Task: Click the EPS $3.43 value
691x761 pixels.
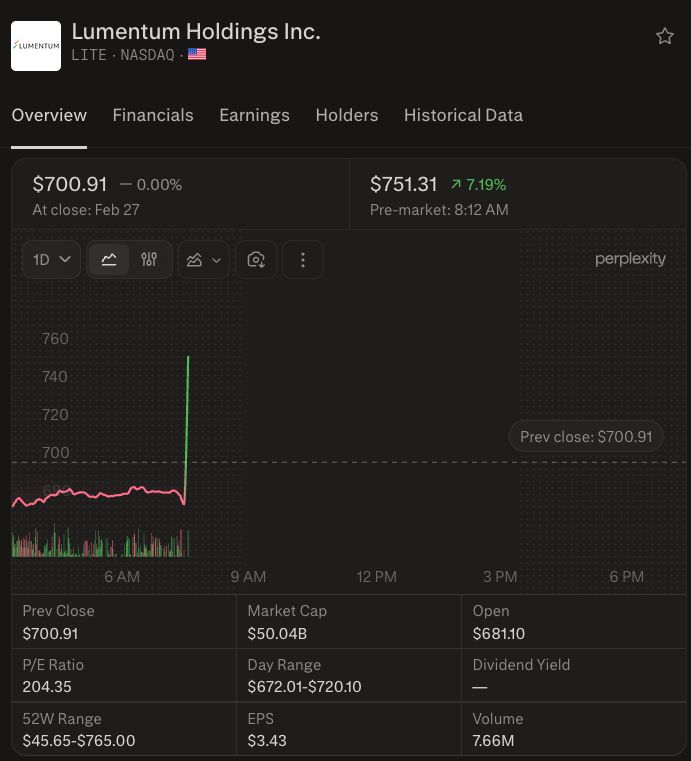Action: coord(267,741)
